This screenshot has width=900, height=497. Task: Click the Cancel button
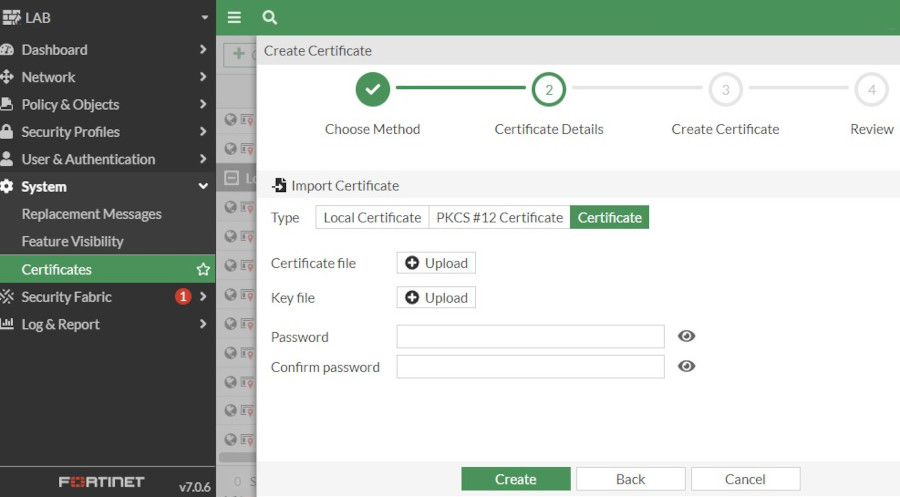(745, 479)
